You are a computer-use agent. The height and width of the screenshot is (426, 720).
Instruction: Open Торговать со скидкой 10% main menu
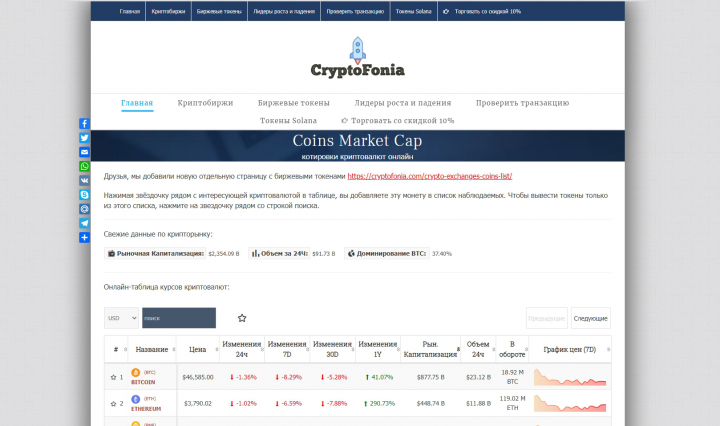tap(398, 121)
